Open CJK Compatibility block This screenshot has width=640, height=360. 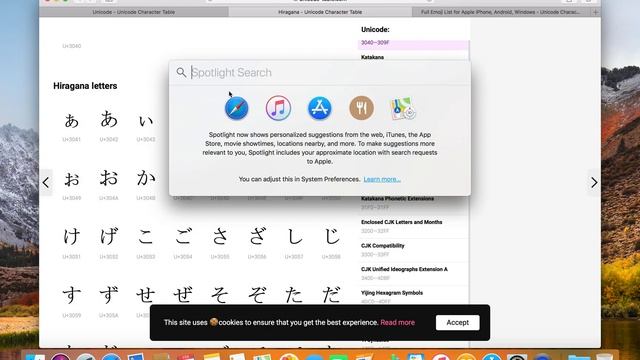(382, 246)
